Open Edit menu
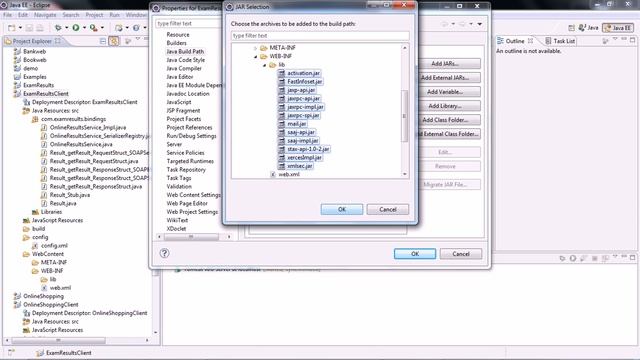This screenshot has width=640, height=360. click(23, 15)
